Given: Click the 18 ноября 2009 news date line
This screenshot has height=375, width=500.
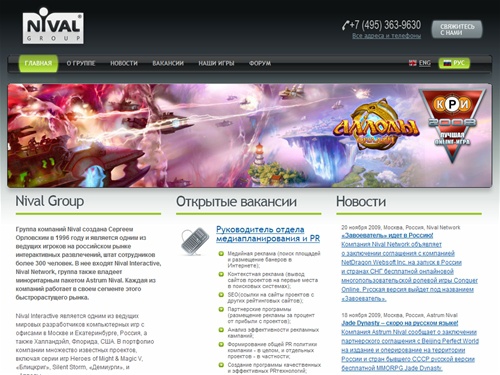Looking at the screenshot, I should 399,315.
